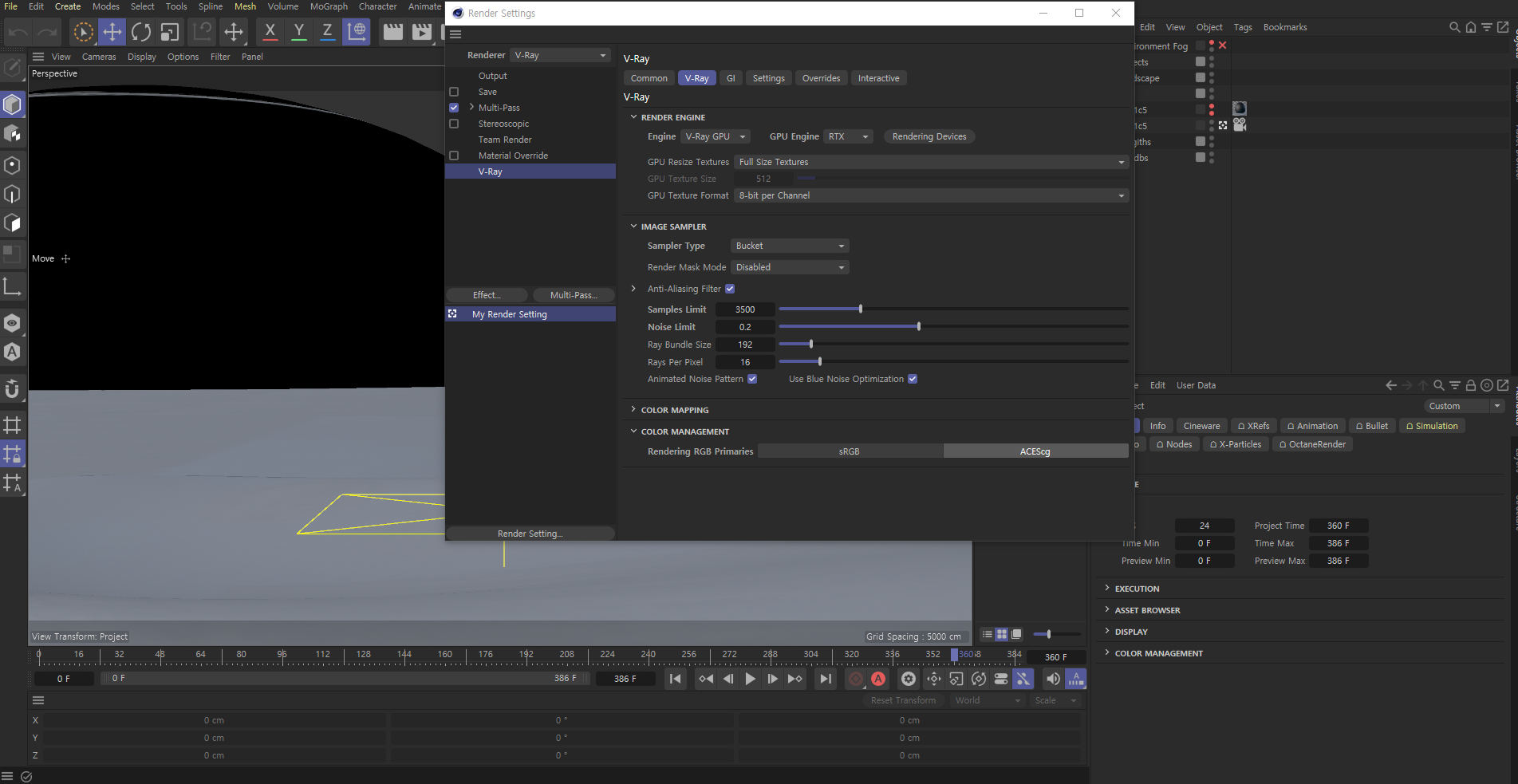Expand the Multi-Pass tree item
1518x784 pixels.
[x=471, y=108]
